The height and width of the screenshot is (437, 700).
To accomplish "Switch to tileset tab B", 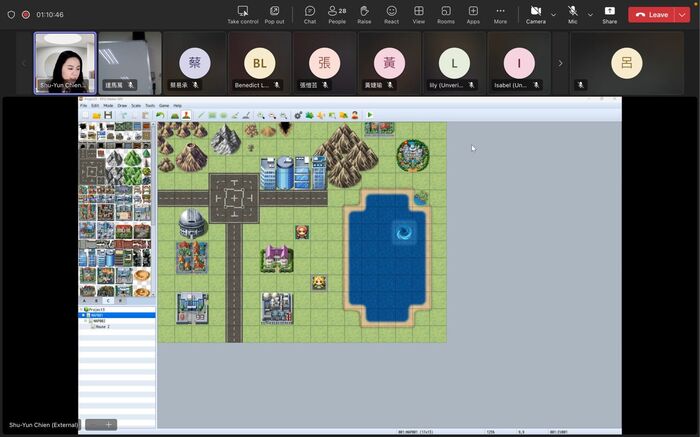I will [96, 301].
